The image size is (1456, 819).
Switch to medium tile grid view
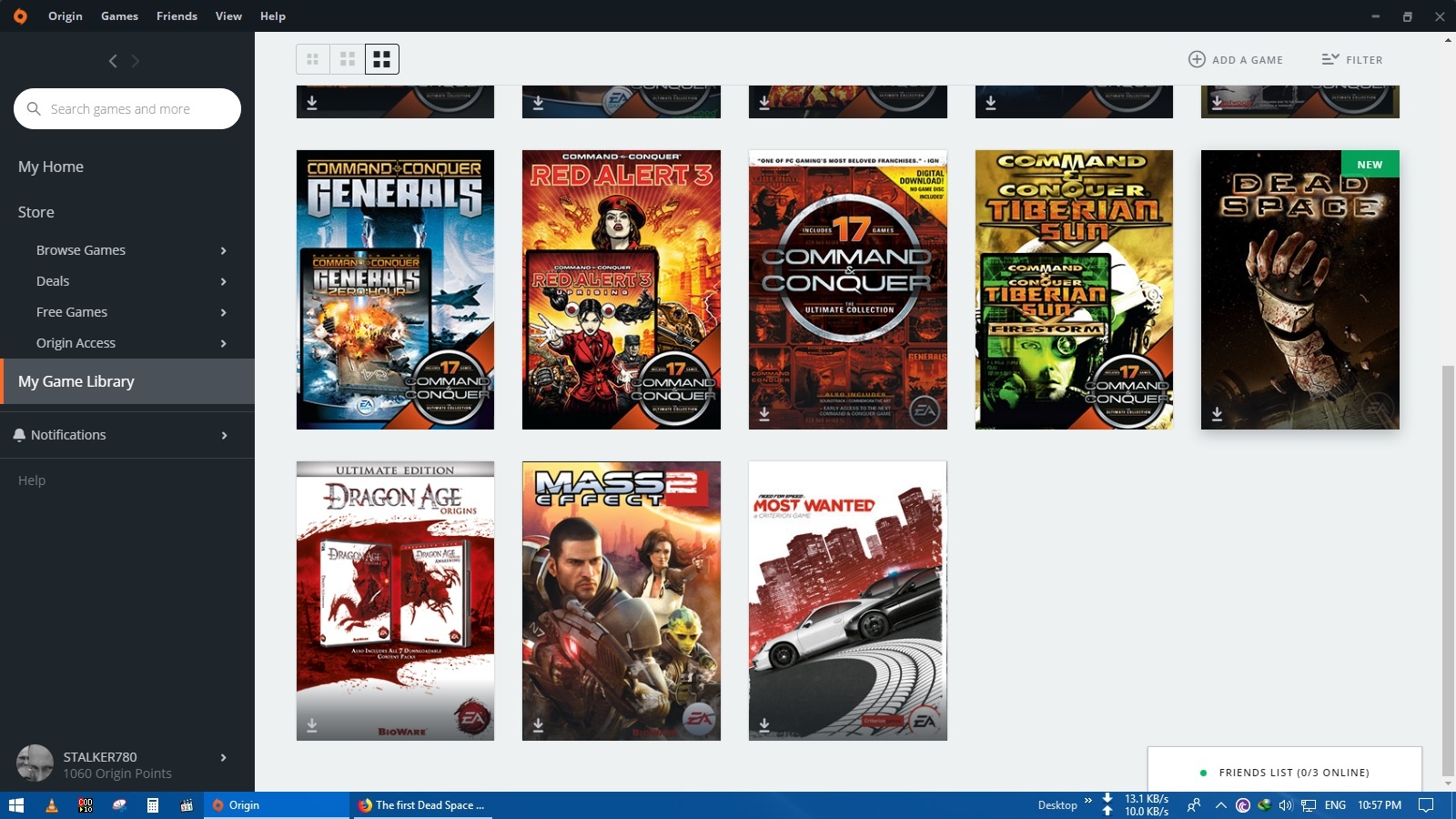[x=348, y=59]
